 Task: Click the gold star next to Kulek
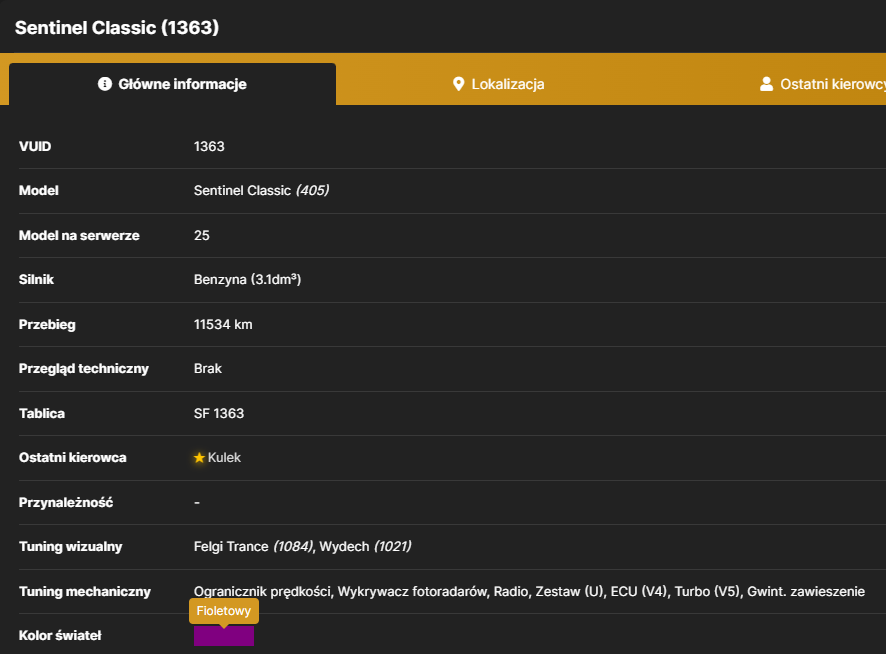pyautogui.click(x=199, y=457)
